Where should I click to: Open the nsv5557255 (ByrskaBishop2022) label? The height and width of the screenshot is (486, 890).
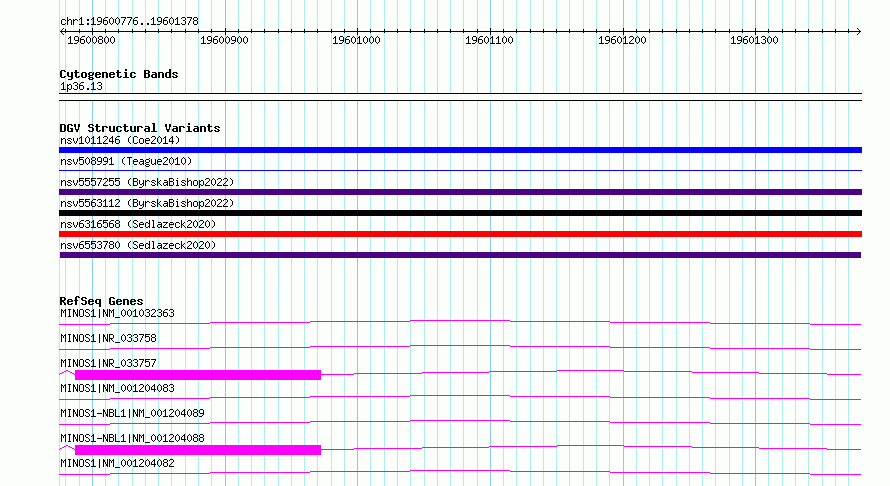pyautogui.click(x=147, y=182)
